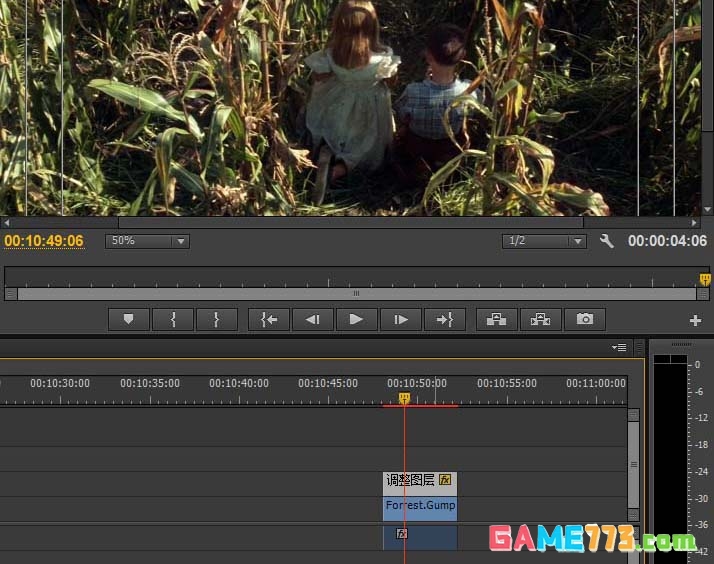Click the fx badge on 调整图层 clip
The width and height of the screenshot is (714, 564).
click(x=445, y=479)
